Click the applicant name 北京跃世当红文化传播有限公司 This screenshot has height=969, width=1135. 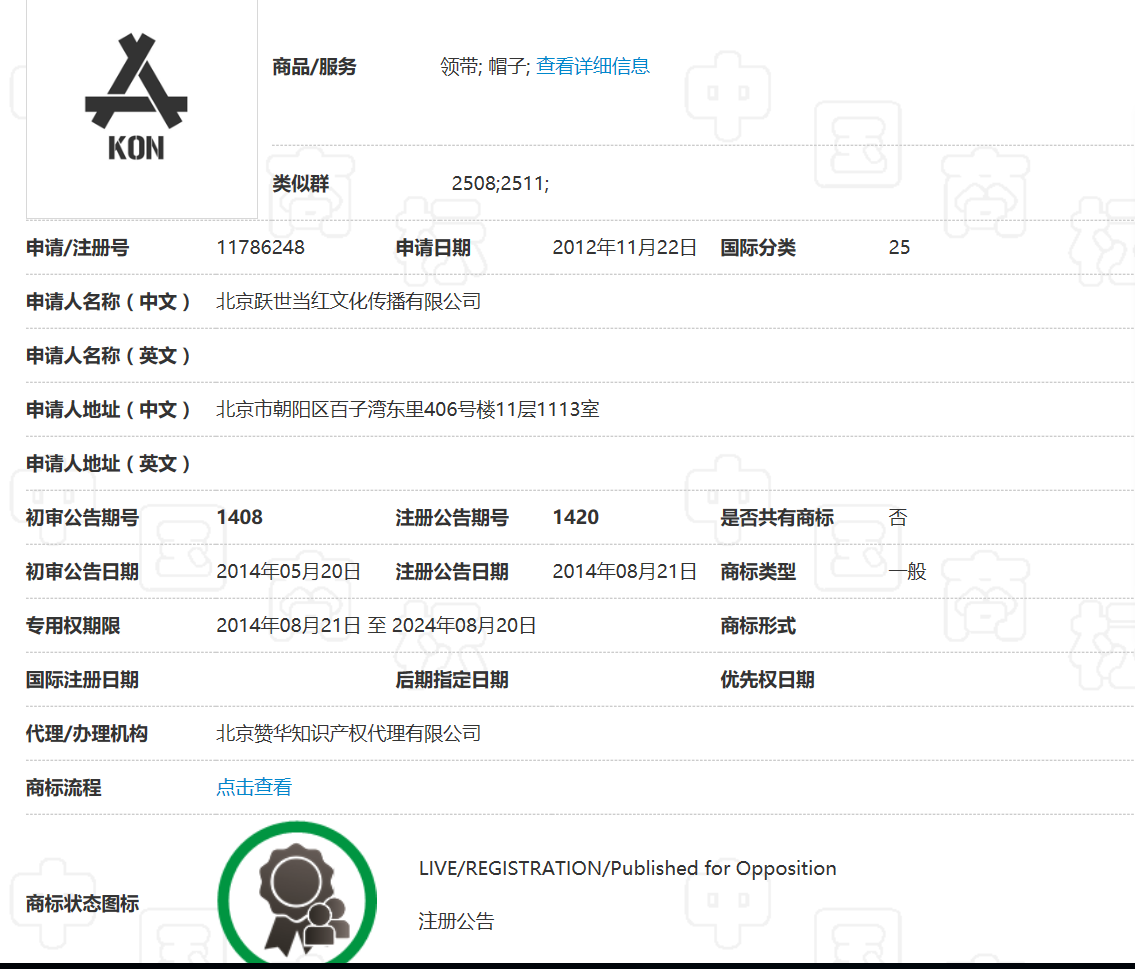pyautogui.click(x=349, y=302)
